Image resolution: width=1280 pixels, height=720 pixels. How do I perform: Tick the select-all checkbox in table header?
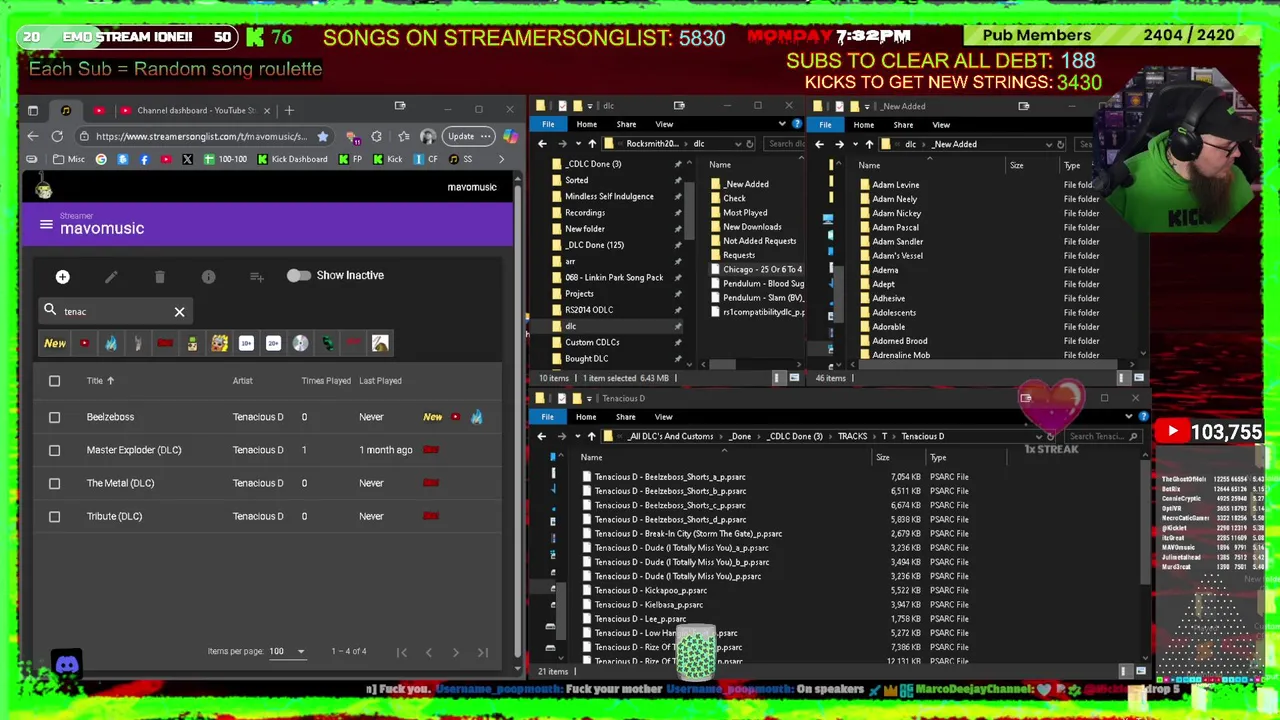(54, 381)
